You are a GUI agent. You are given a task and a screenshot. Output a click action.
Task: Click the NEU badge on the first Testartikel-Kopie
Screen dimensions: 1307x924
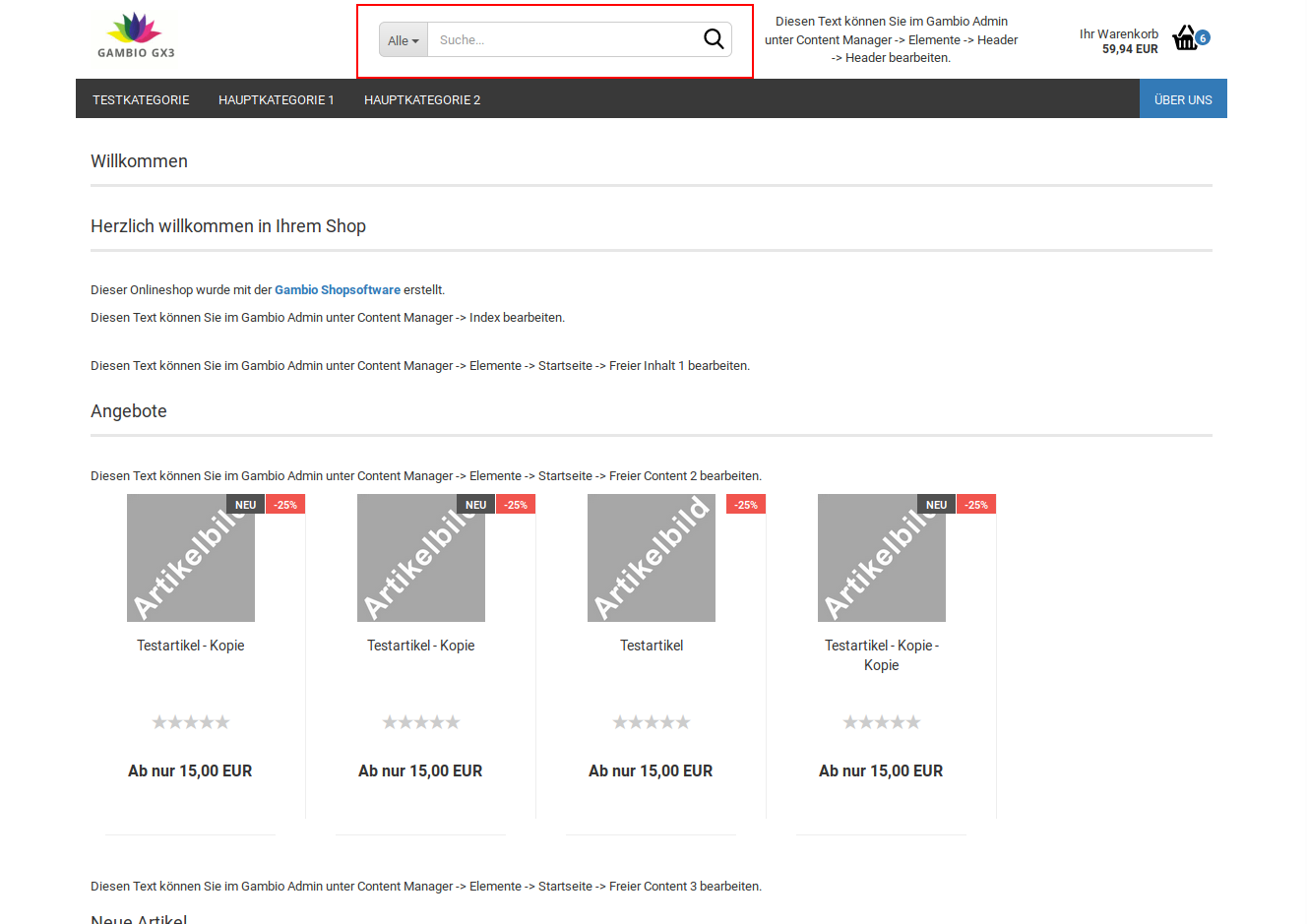tap(245, 504)
